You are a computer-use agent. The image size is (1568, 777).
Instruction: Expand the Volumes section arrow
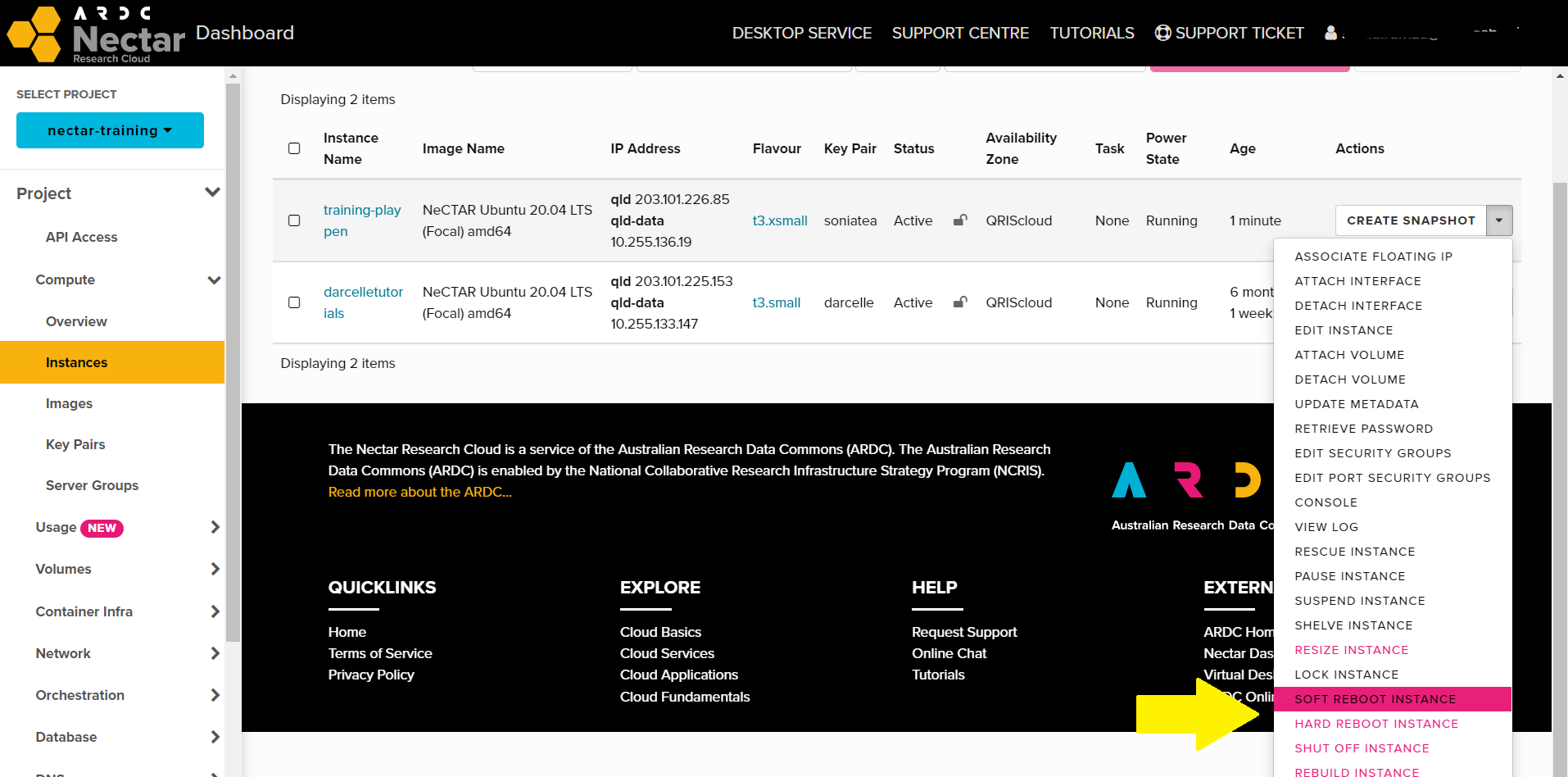215,569
